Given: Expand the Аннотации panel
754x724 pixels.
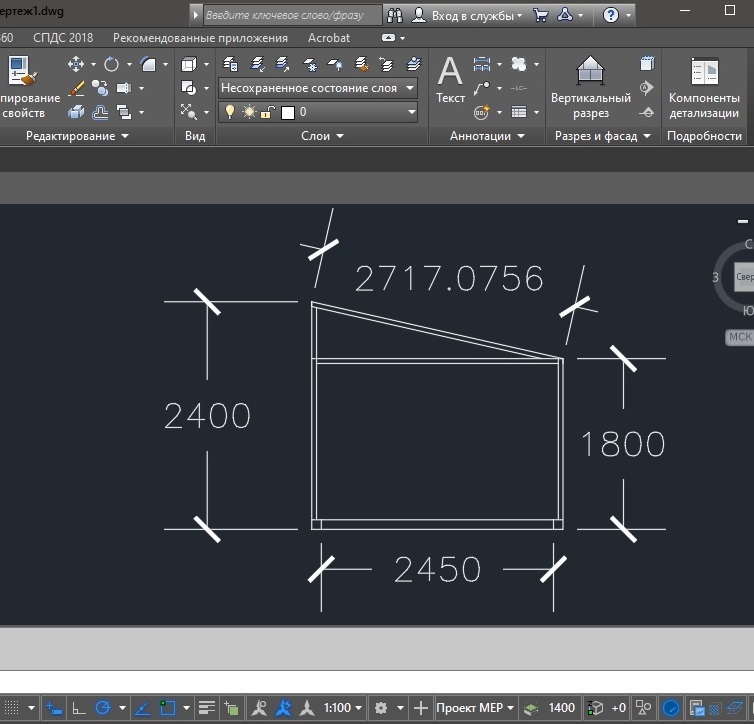Looking at the screenshot, I should (x=487, y=136).
